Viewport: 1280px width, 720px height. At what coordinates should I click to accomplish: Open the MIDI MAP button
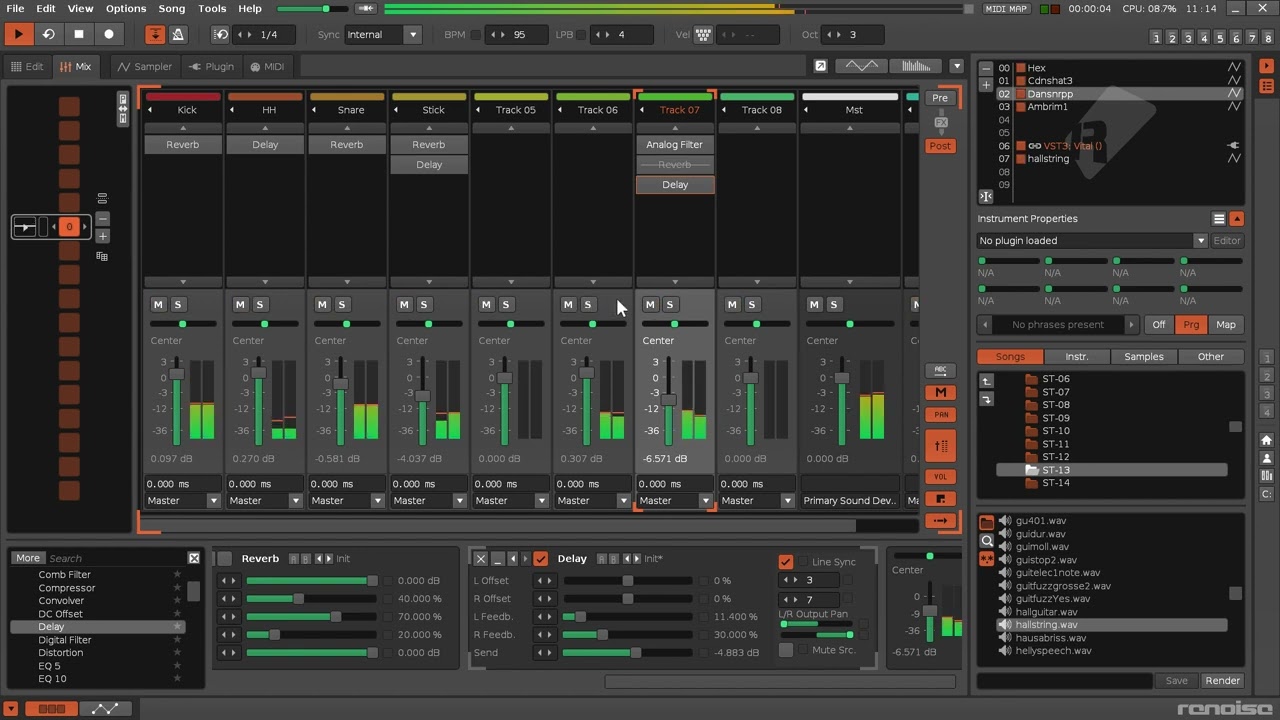[1006, 9]
